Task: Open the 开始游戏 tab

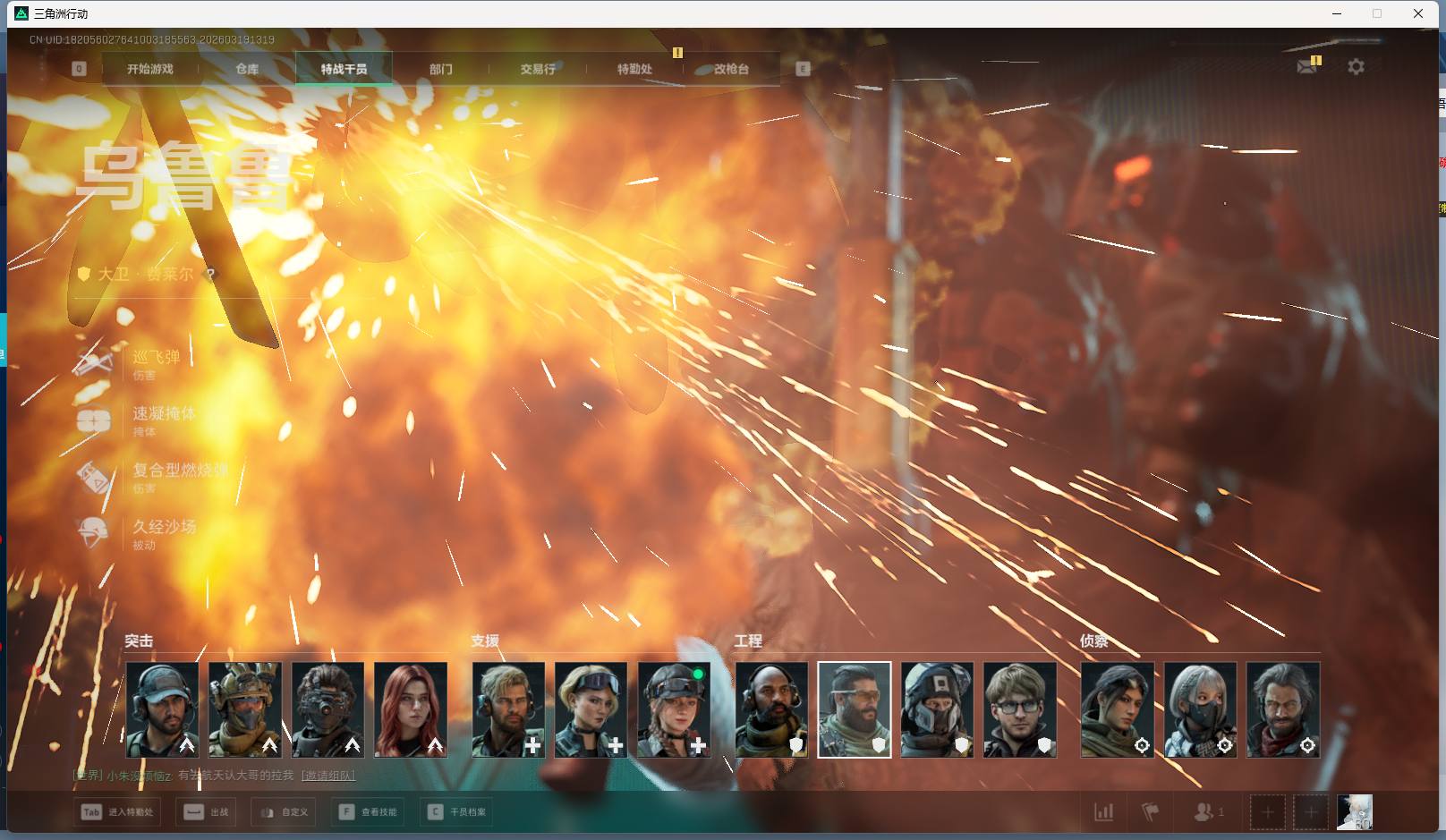Action: click(149, 69)
